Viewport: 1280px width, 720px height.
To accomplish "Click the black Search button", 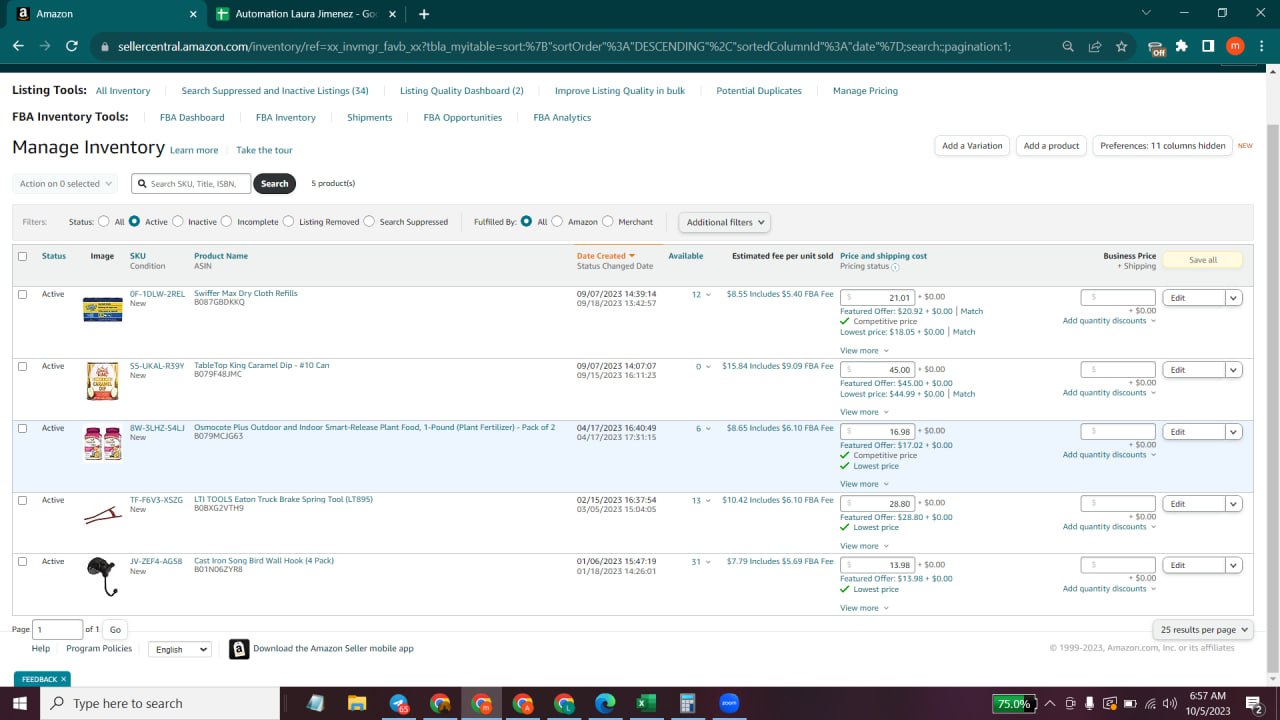I will click(274, 184).
